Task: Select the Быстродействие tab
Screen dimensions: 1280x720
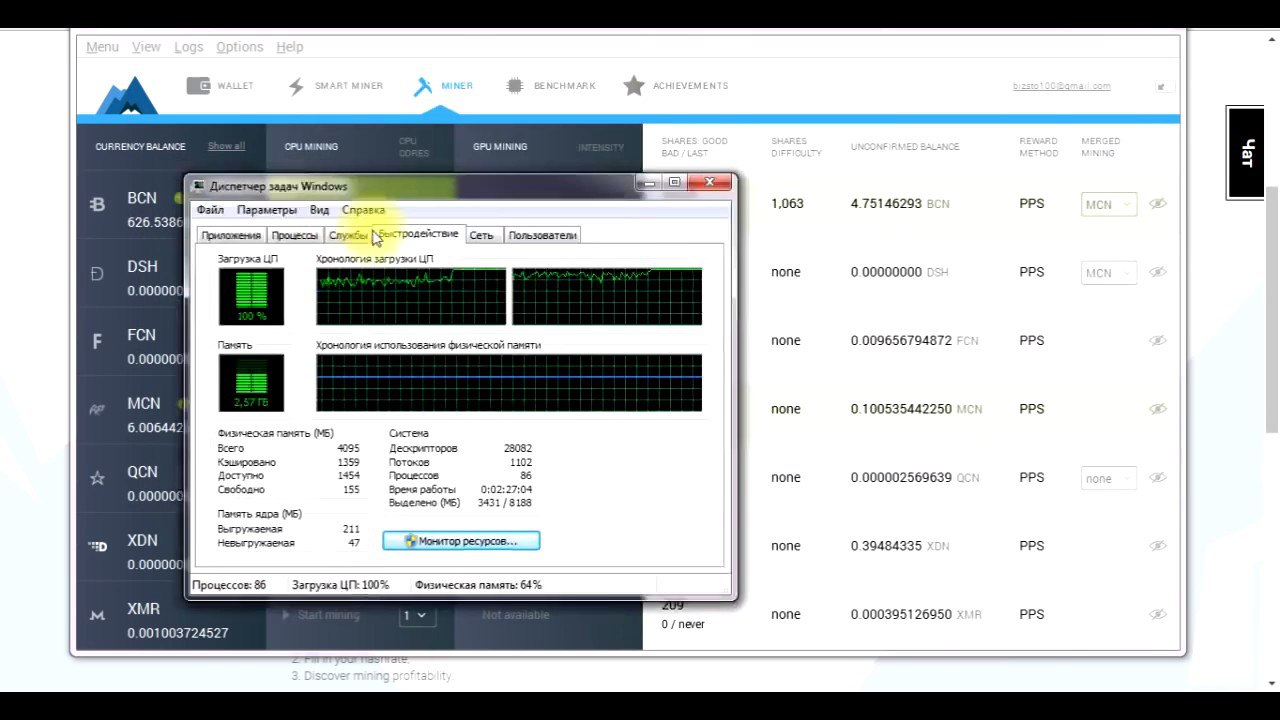Action: point(419,233)
